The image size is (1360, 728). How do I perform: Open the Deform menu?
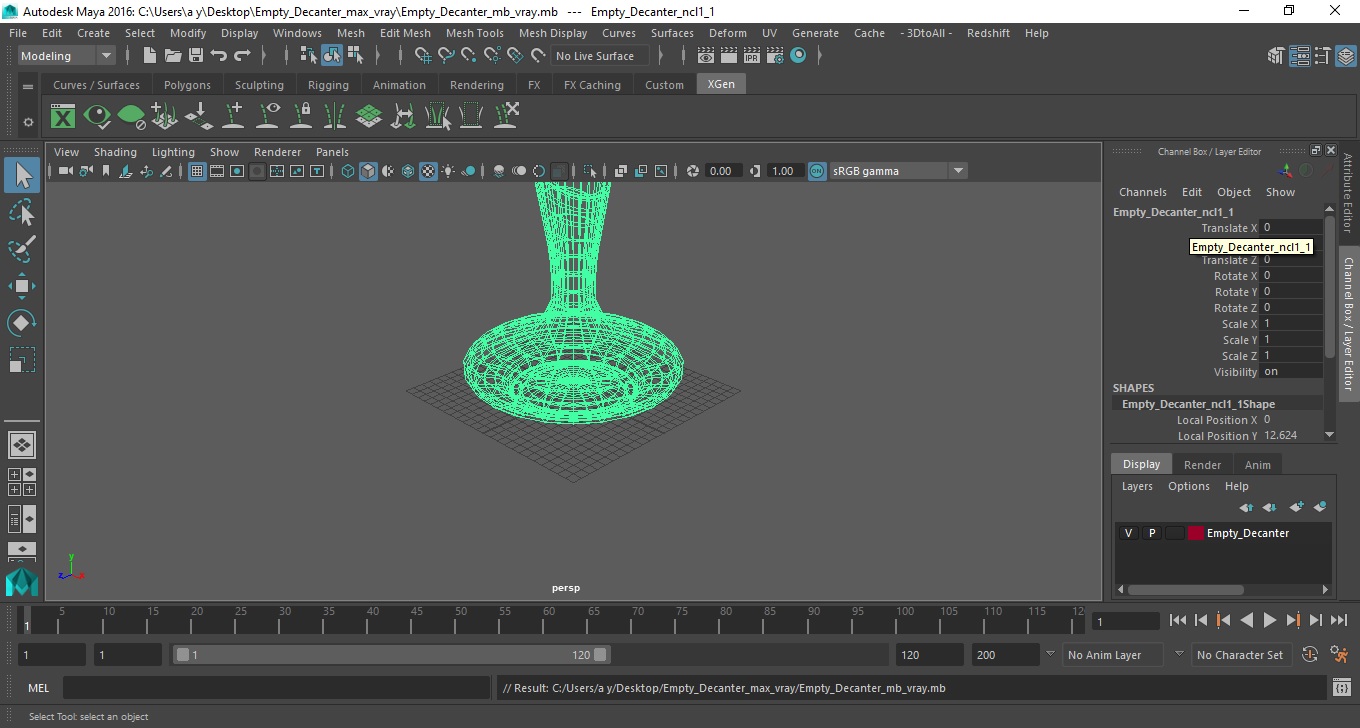[727, 33]
